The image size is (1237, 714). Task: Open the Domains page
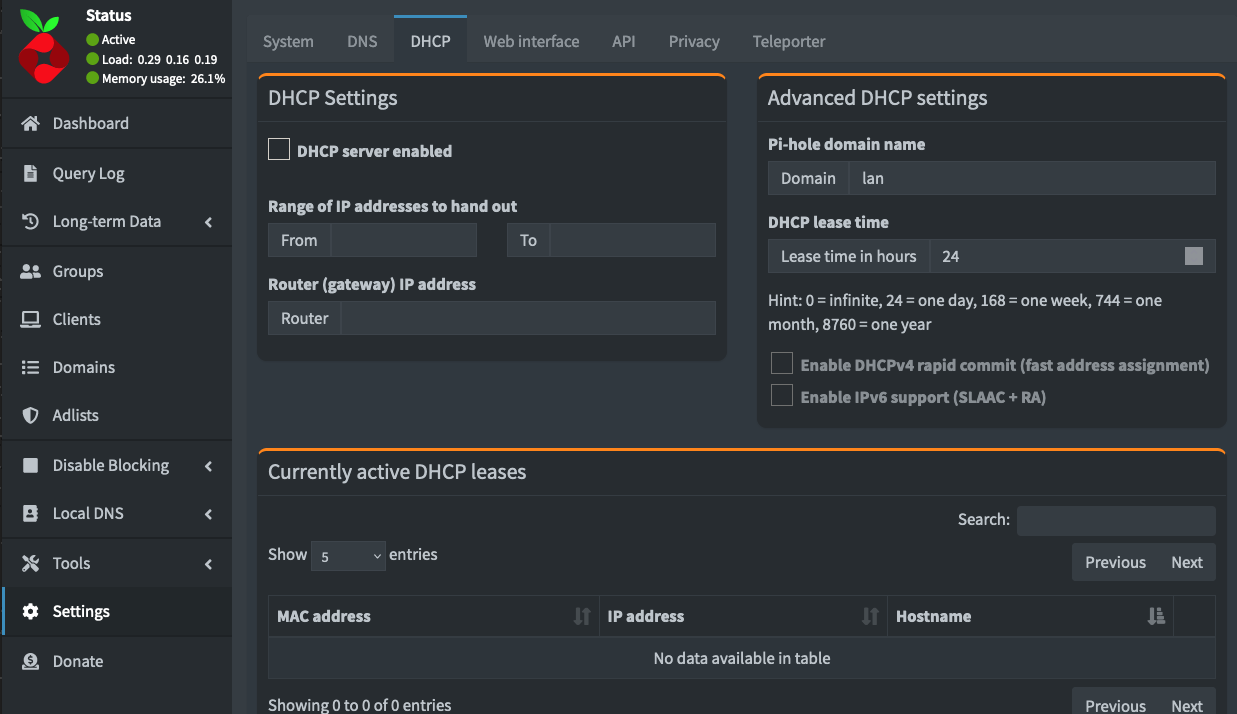[82, 367]
